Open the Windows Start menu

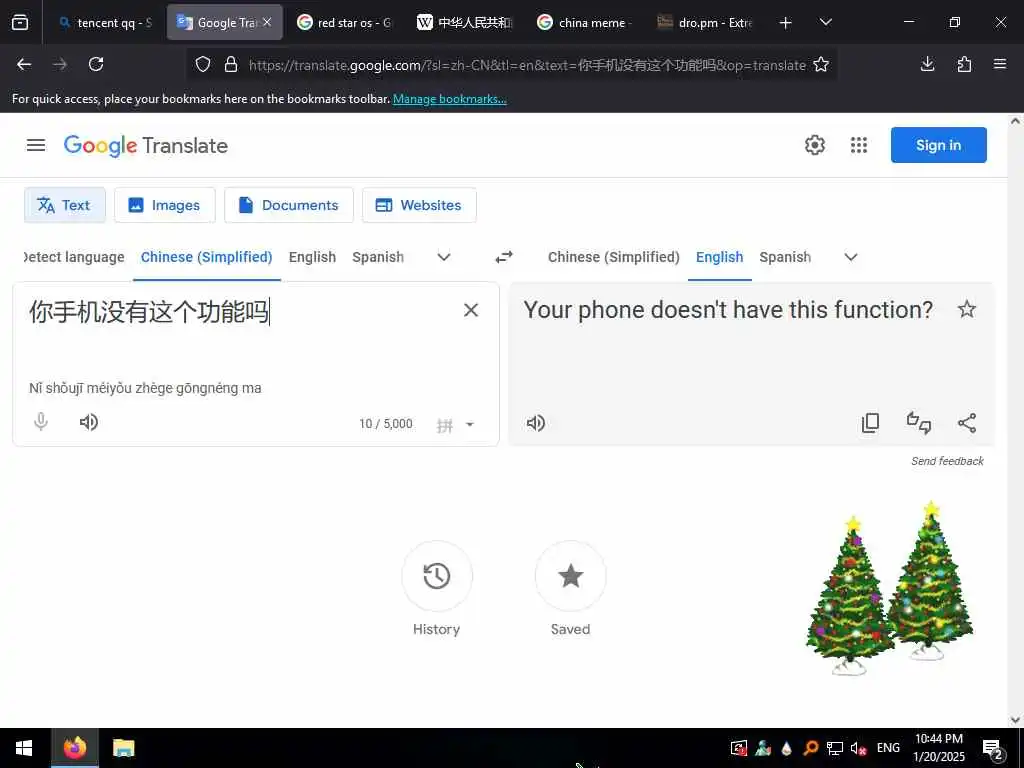(x=24, y=748)
